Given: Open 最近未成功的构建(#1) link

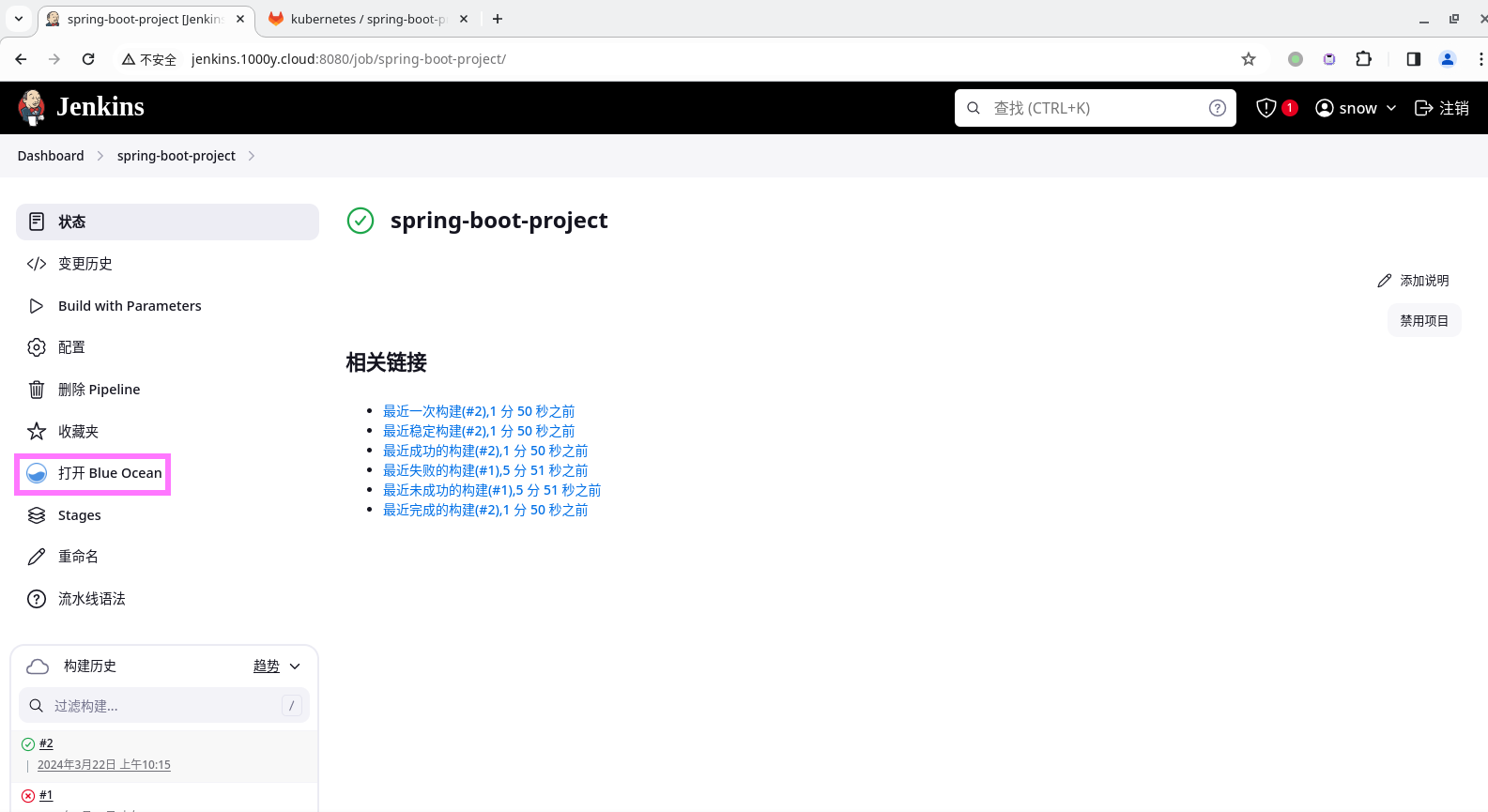Looking at the screenshot, I should coord(492,490).
